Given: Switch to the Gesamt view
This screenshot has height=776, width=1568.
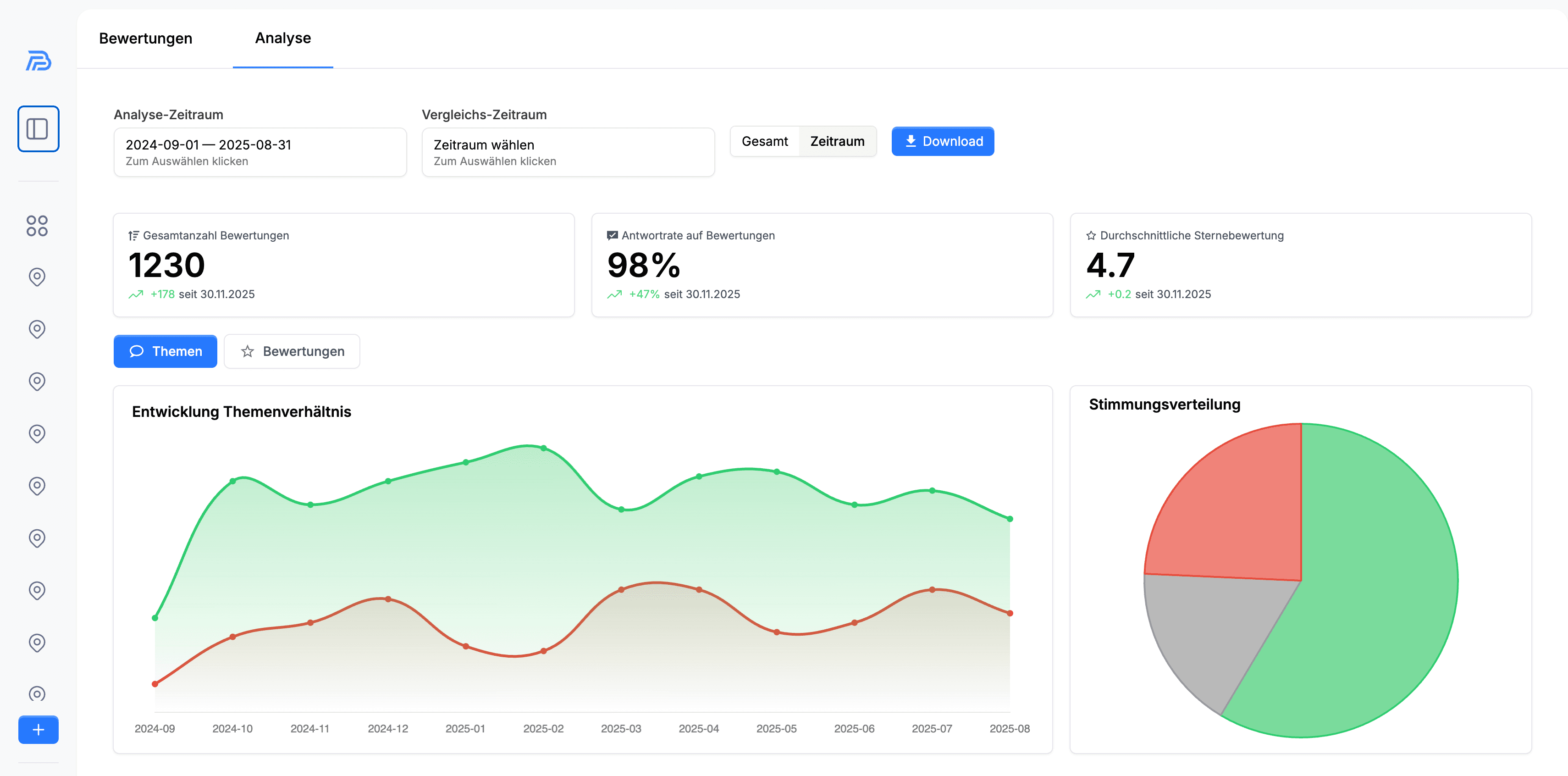Looking at the screenshot, I should click(x=765, y=141).
